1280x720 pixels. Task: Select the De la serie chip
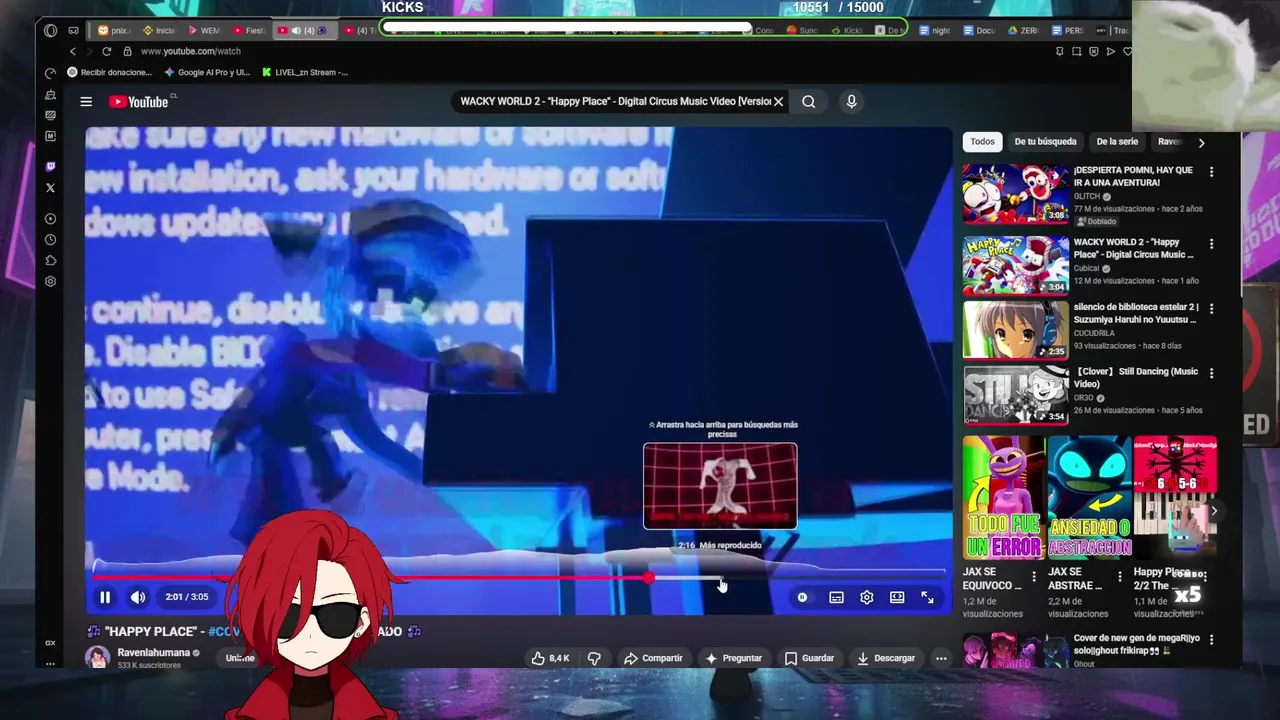[x=1117, y=142]
